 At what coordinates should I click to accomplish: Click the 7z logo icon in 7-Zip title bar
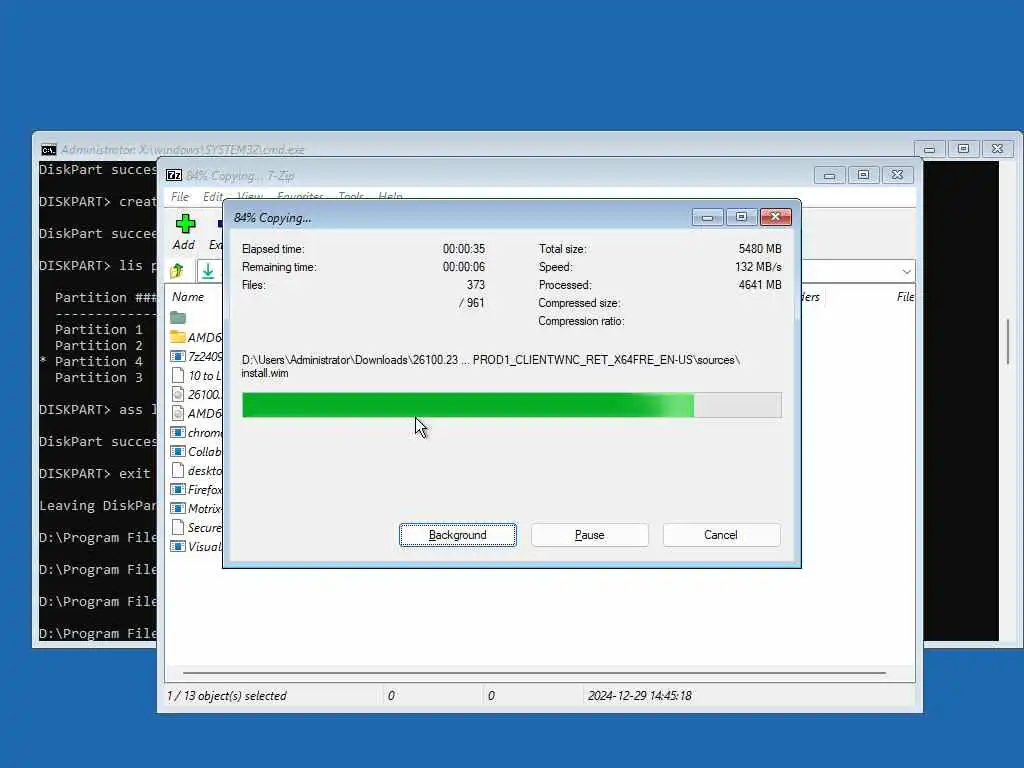(174, 175)
